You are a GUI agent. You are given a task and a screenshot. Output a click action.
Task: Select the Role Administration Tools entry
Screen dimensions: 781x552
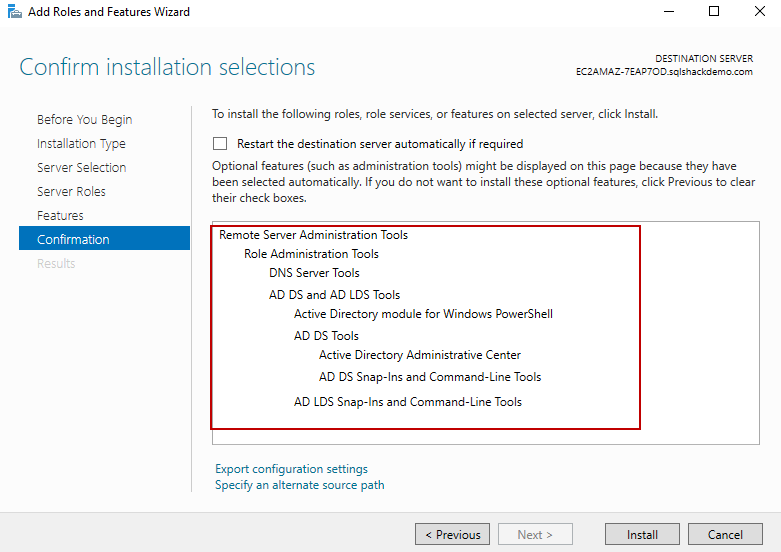coord(311,254)
